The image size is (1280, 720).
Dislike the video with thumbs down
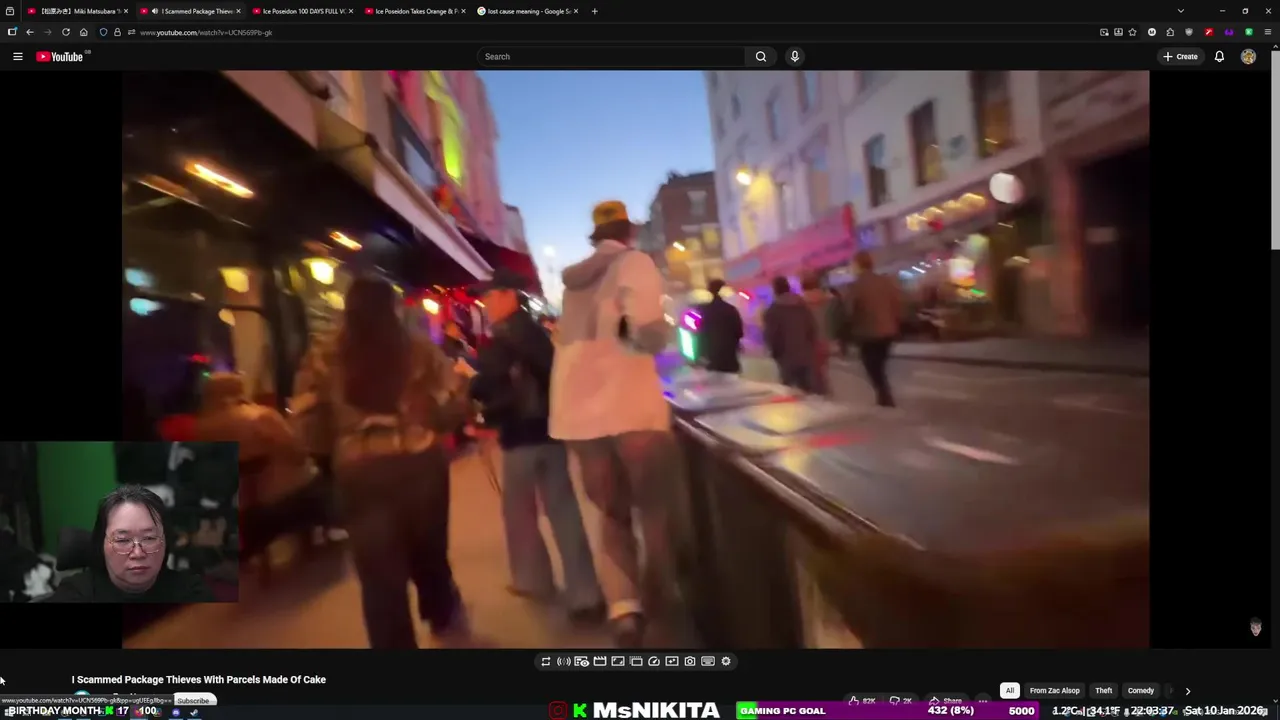point(901,700)
